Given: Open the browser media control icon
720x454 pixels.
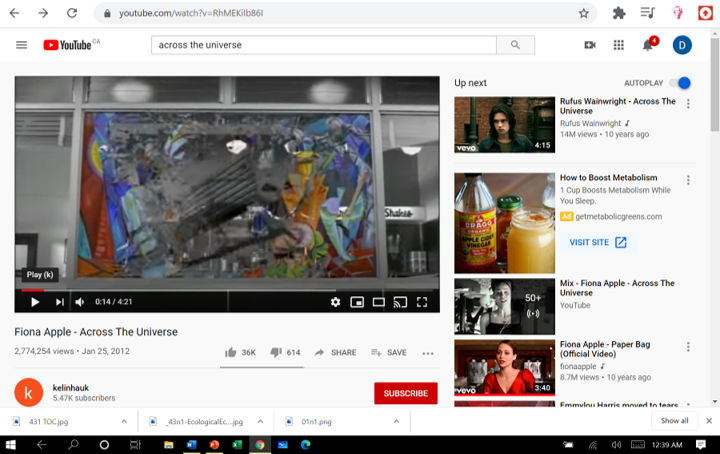Looking at the screenshot, I should pos(647,13).
